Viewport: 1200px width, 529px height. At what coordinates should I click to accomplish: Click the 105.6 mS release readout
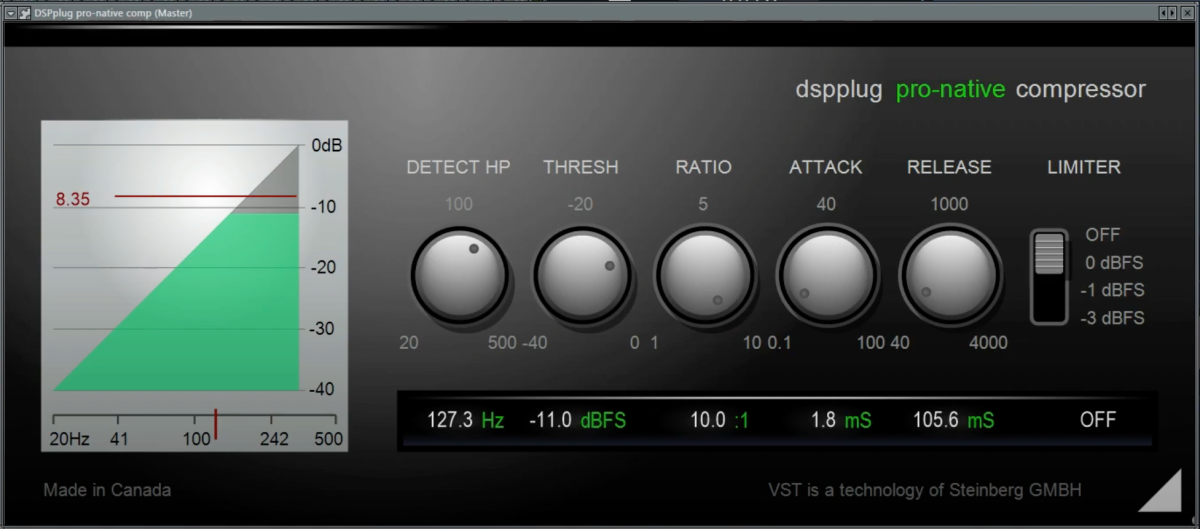(x=954, y=420)
